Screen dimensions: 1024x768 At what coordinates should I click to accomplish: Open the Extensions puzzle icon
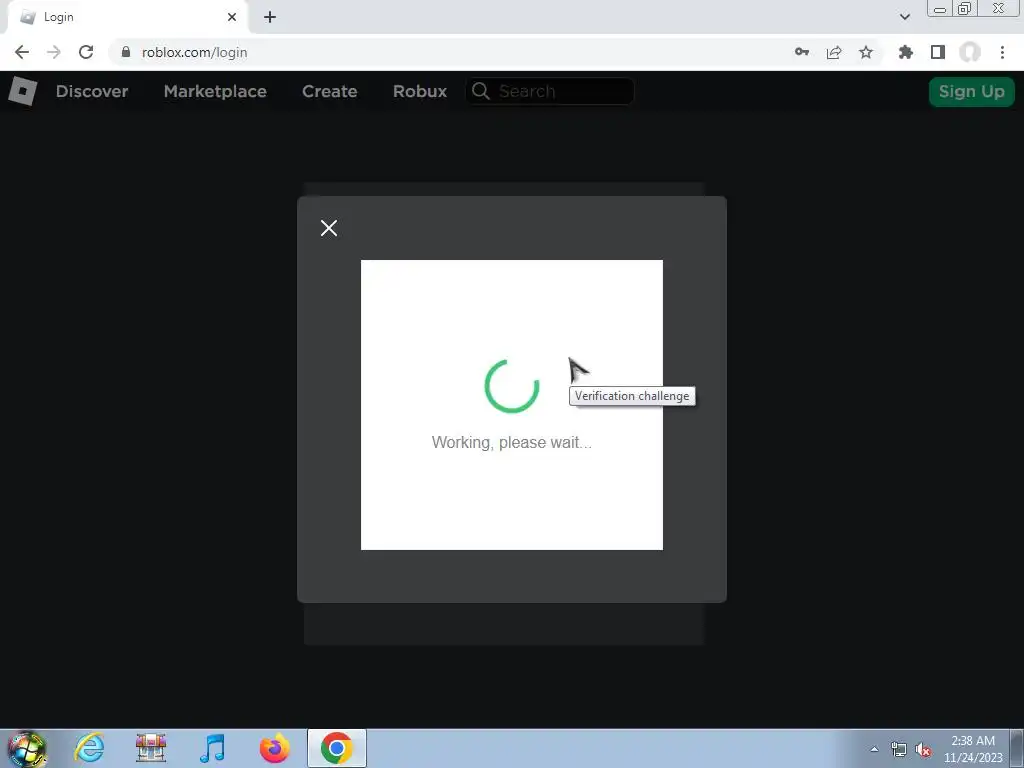coord(906,52)
